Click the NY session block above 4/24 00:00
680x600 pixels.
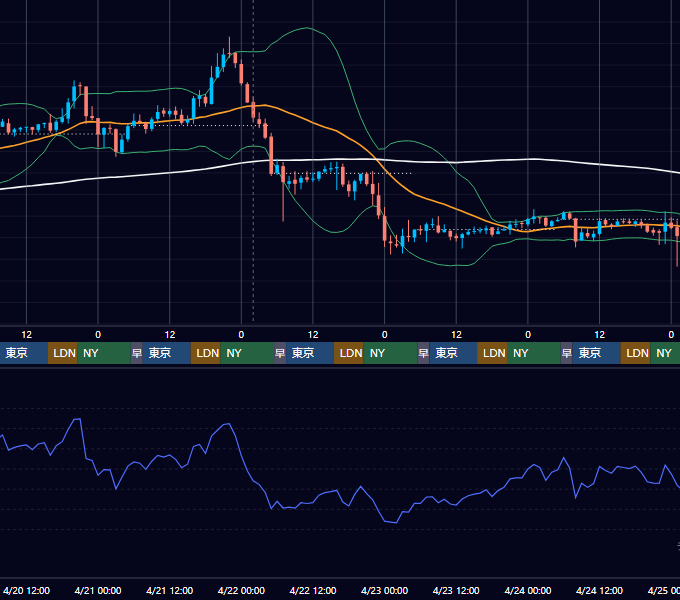click(534, 353)
